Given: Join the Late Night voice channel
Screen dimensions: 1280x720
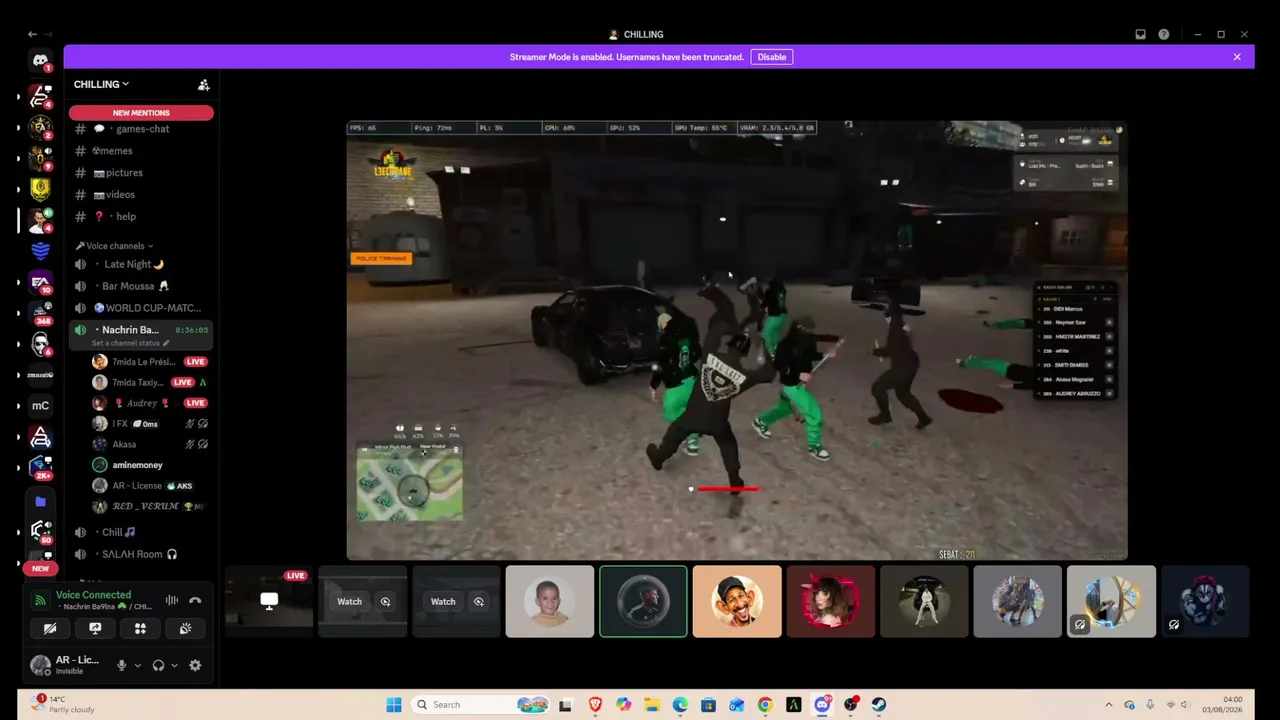Looking at the screenshot, I should 141,264.
